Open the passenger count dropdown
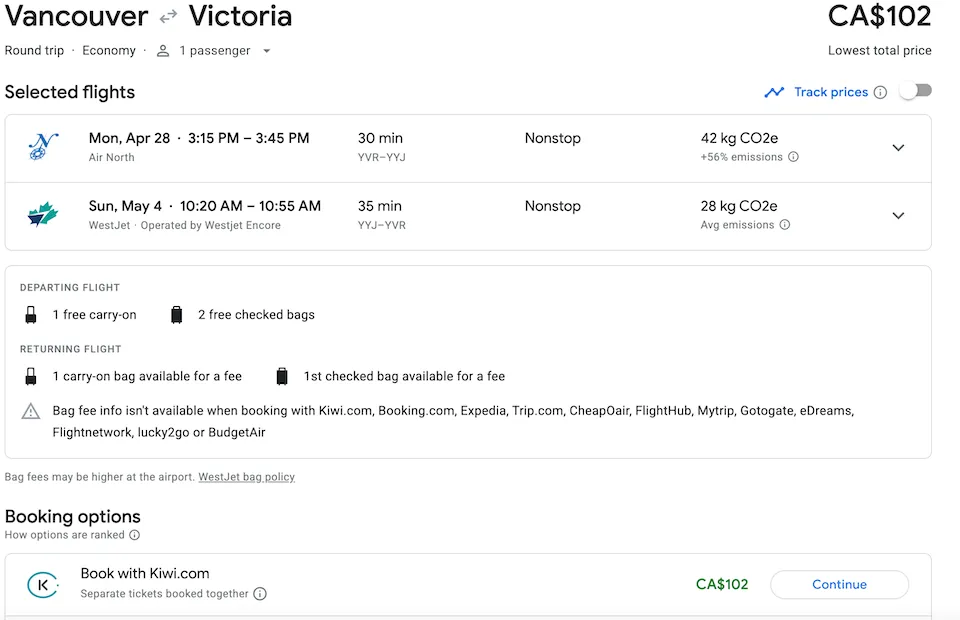Screen dimensions: 960x620 click(x=214, y=51)
